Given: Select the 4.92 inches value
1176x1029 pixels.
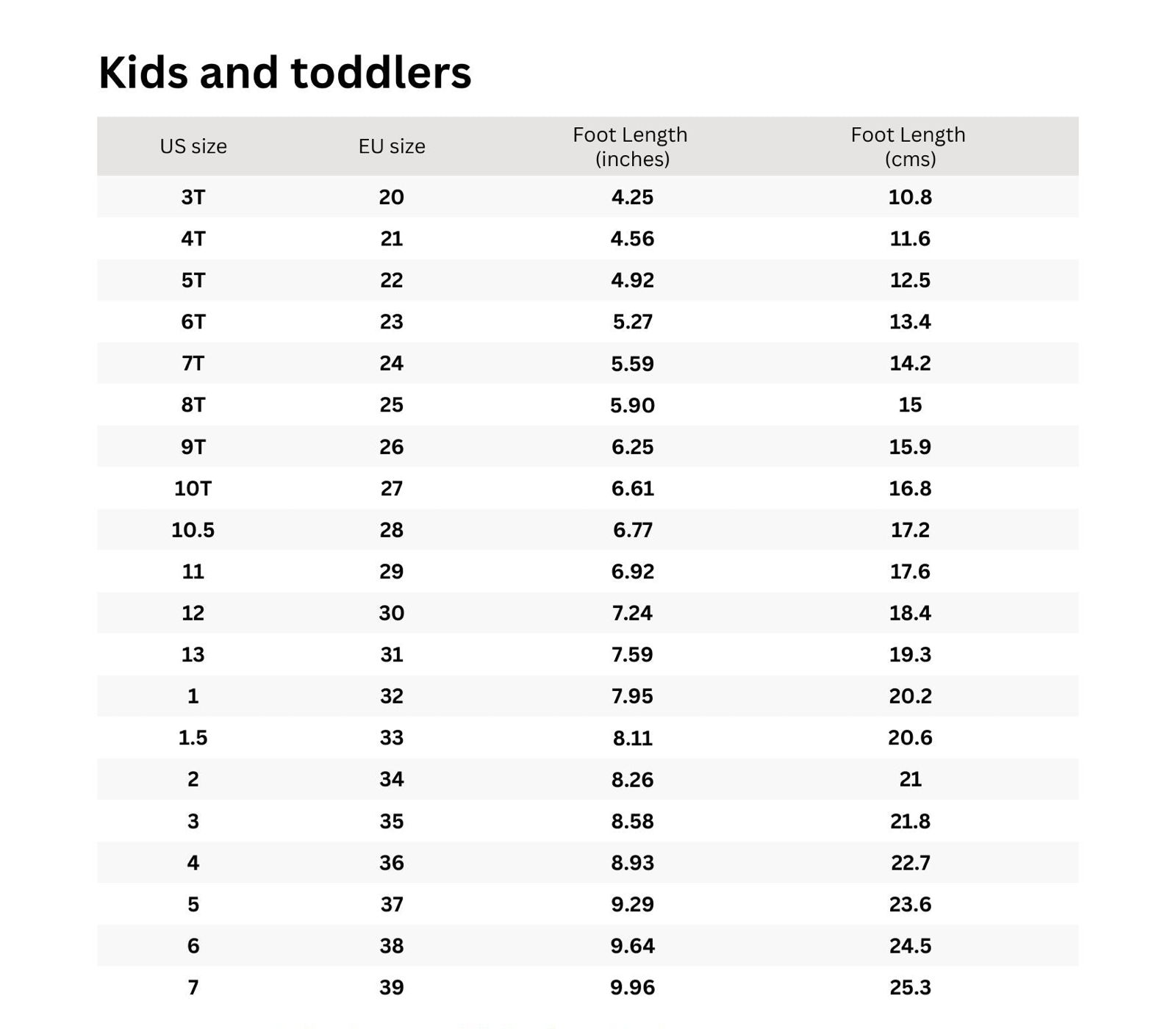Looking at the screenshot, I should (x=632, y=280).
